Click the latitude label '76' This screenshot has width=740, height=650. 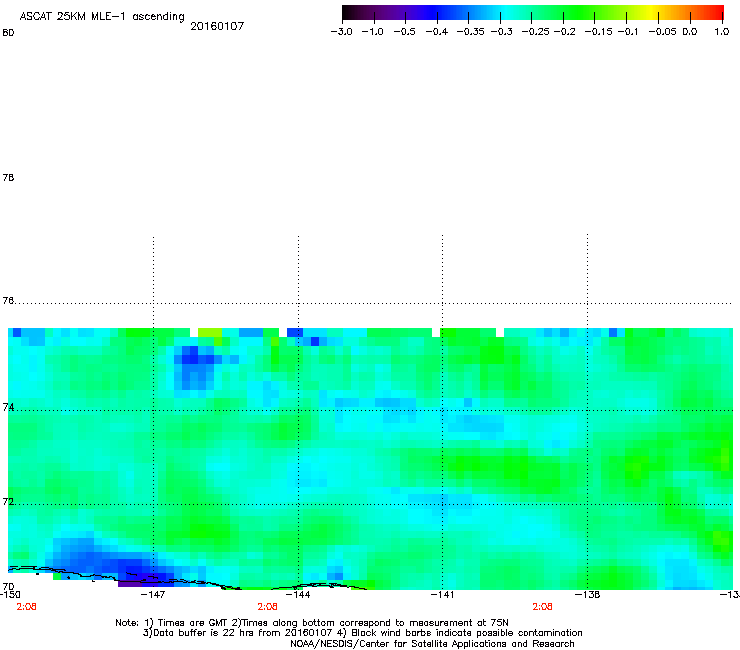pos(8,301)
